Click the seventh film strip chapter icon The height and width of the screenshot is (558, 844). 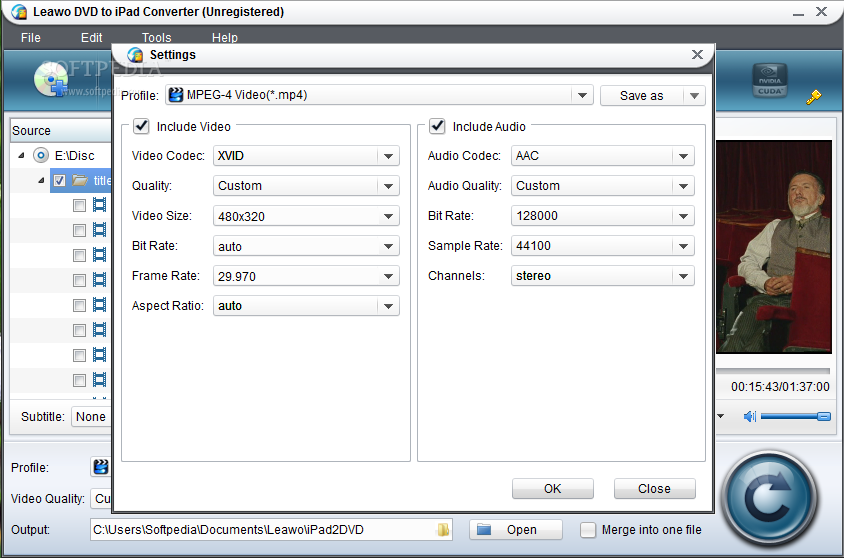point(100,355)
